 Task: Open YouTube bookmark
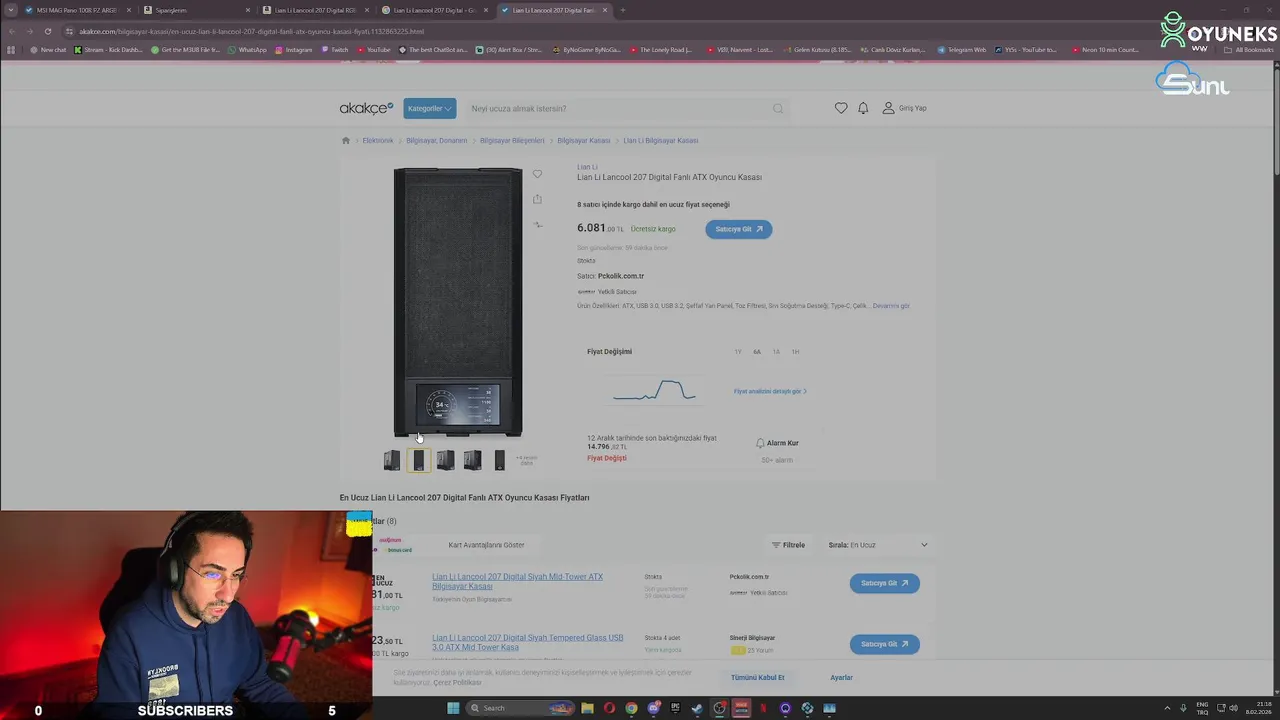point(374,49)
